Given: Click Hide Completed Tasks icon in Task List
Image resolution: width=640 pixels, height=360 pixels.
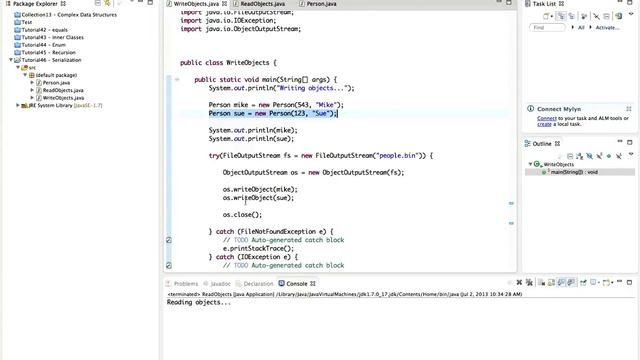Looking at the screenshot, I should coord(596,16).
